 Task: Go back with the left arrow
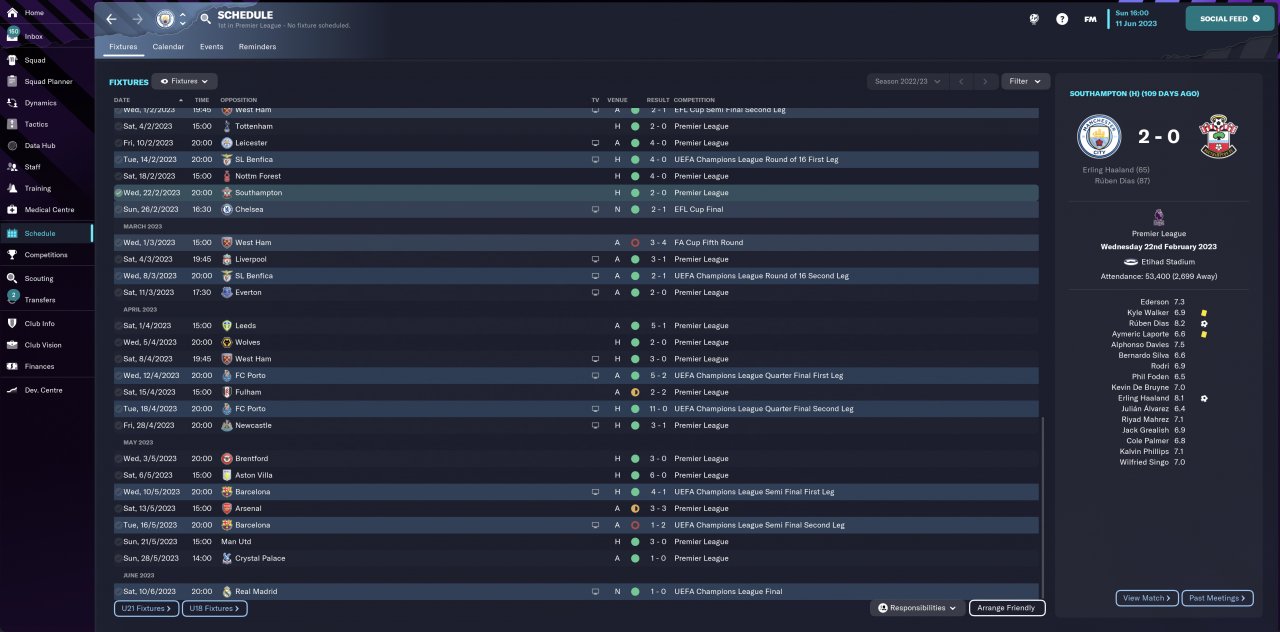pyautogui.click(x=111, y=19)
